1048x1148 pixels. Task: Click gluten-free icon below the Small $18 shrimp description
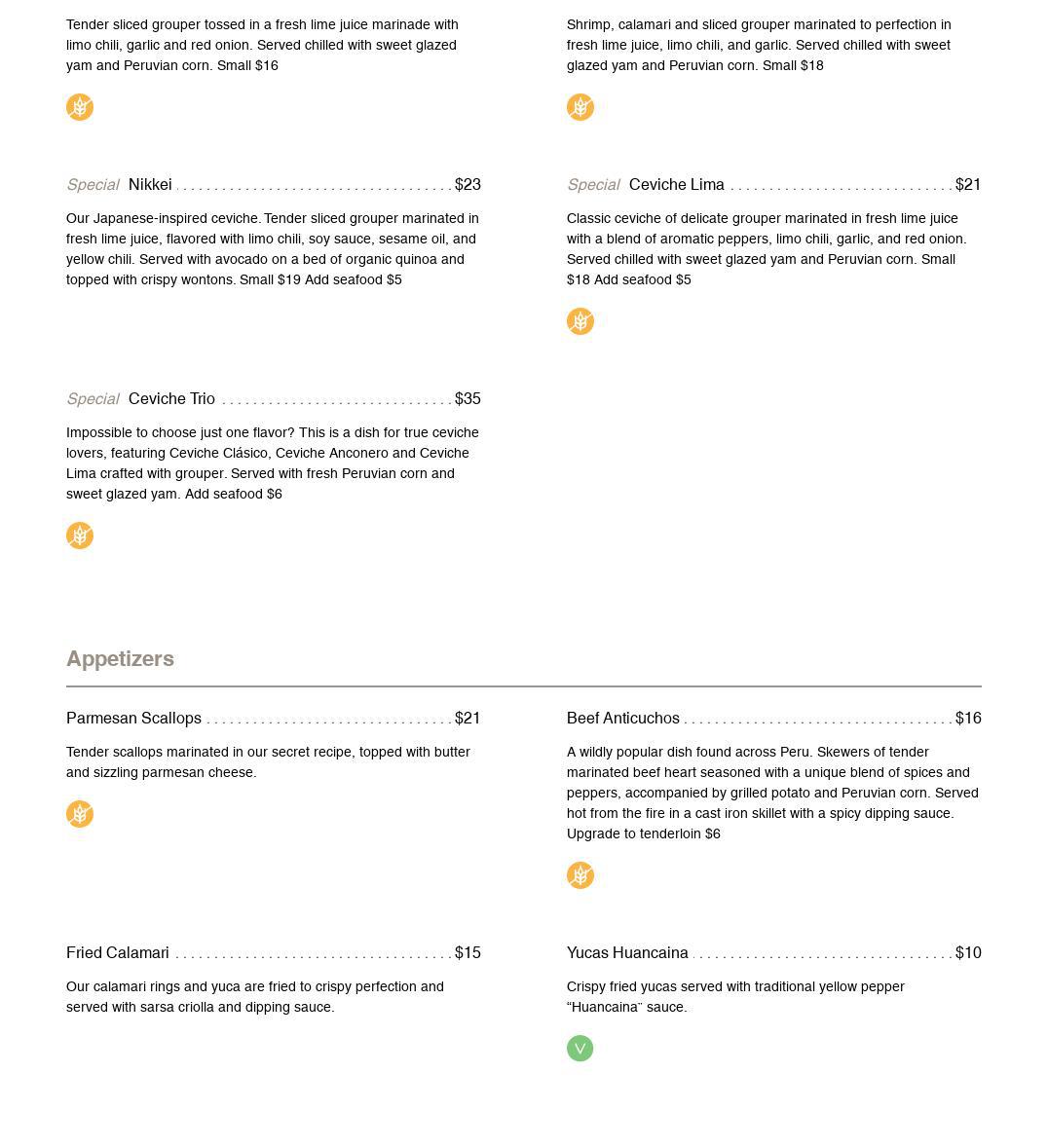(580, 107)
